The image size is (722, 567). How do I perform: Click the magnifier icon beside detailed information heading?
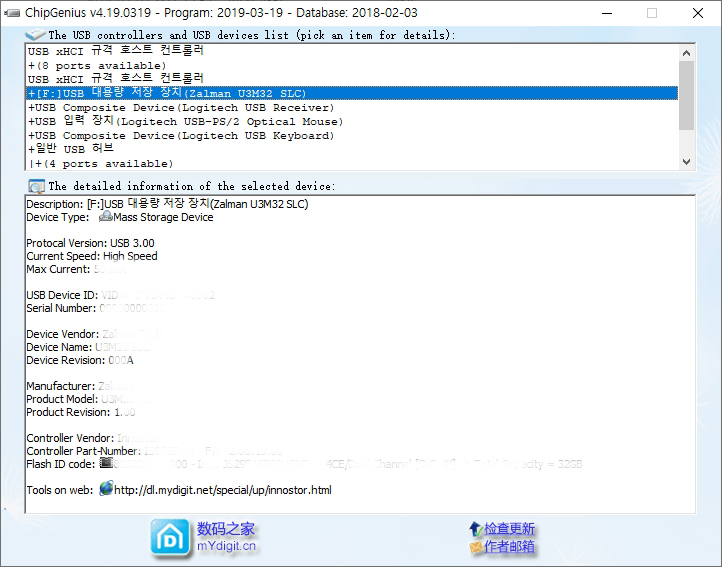click(36, 186)
